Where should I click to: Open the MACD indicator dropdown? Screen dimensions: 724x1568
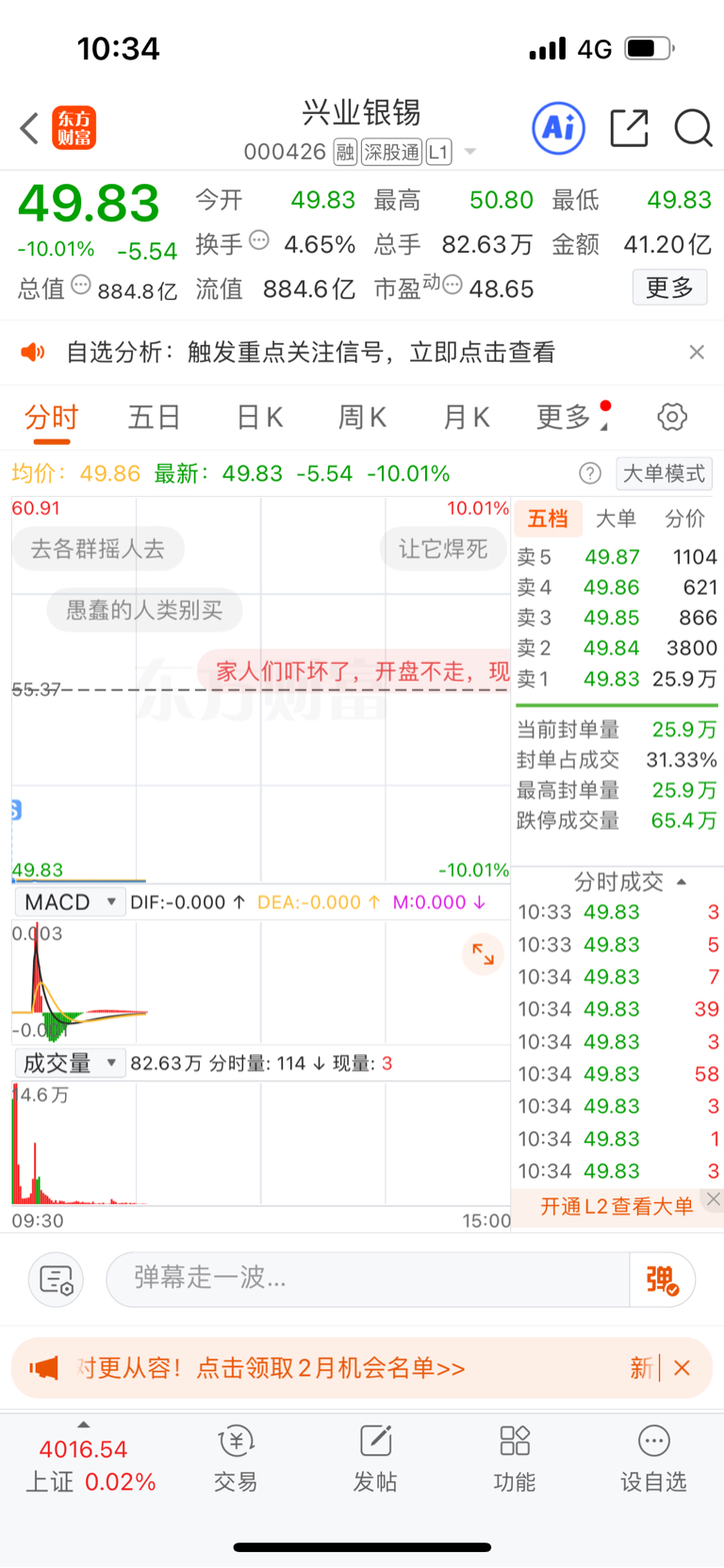[x=71, y=902]
